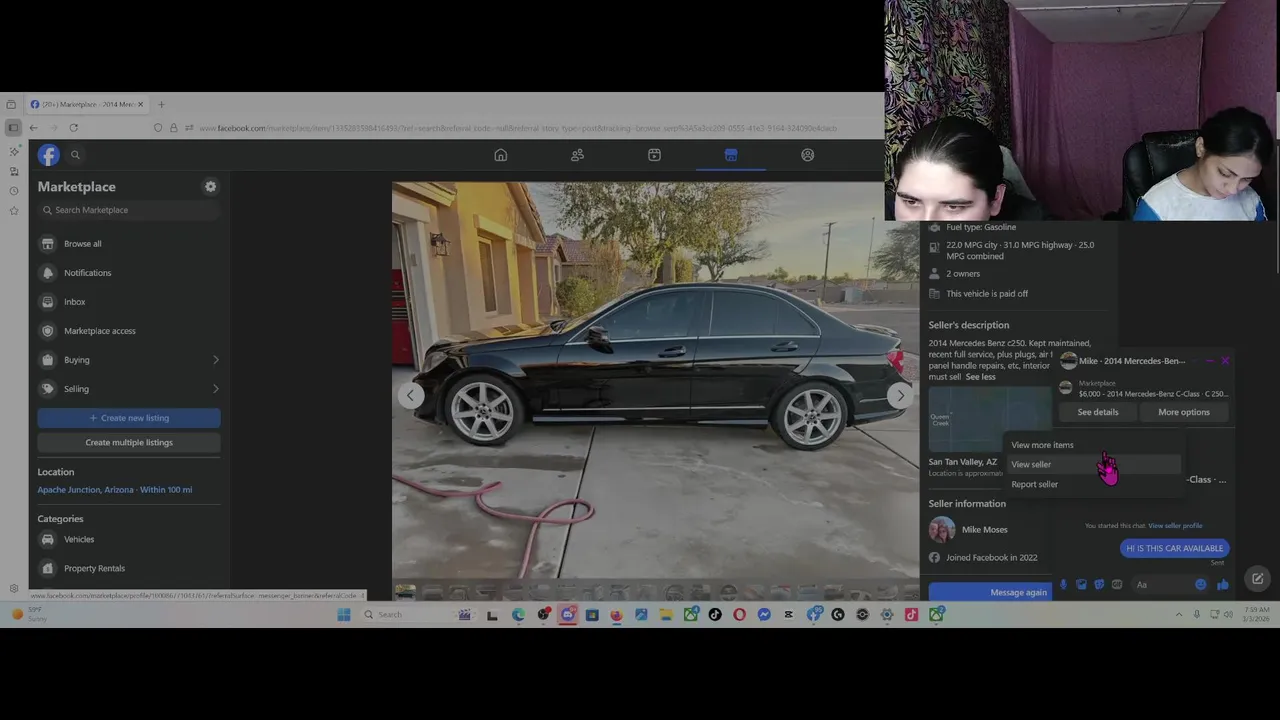Send a thumbs-up like in chat
1280x720 pixels.
click(1223, 584)
